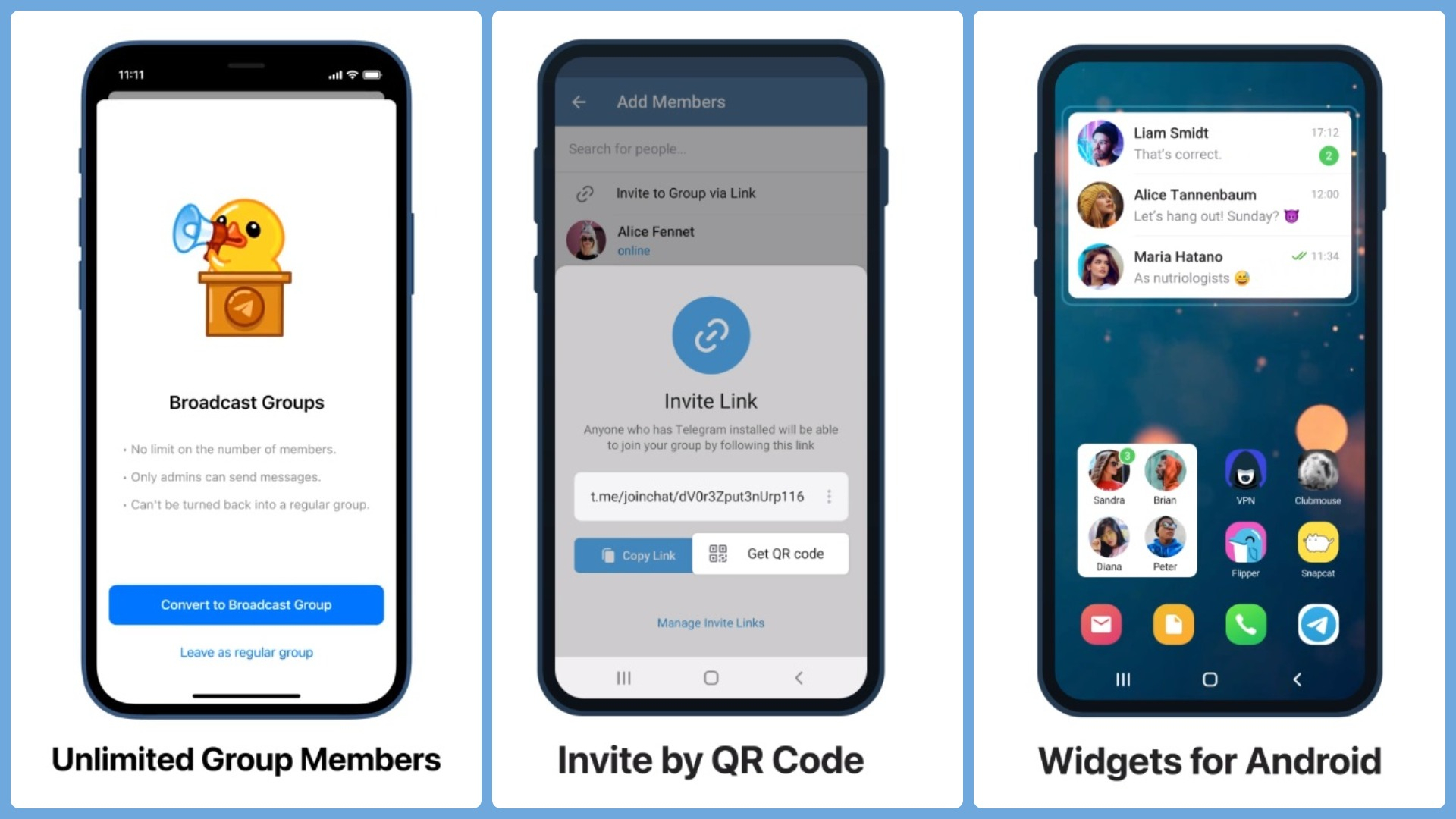Screen dimensions: 1456x819
Task: Click Convert to Broadcast Group button
Action: pyautogui.click(x=246, y=604)
